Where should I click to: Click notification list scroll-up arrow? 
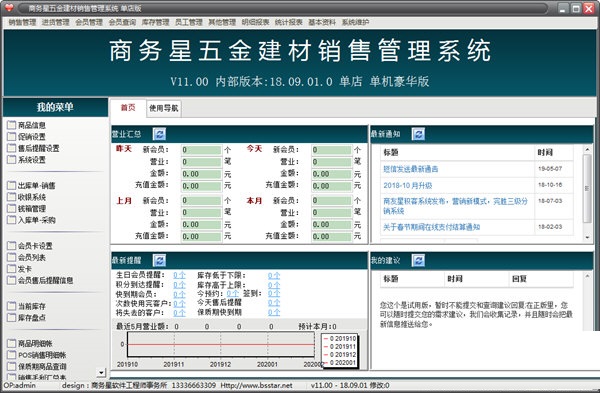tap(587, 149)
